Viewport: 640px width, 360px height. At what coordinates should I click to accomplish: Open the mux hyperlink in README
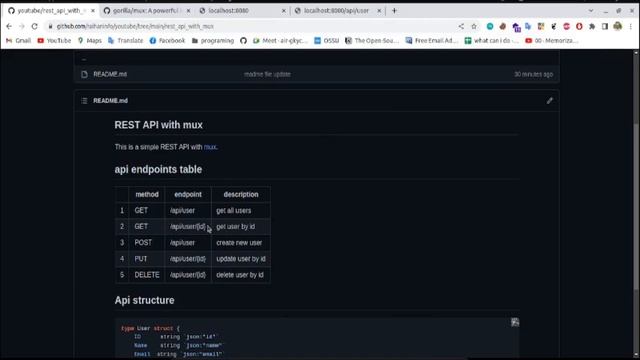point(210,147)
